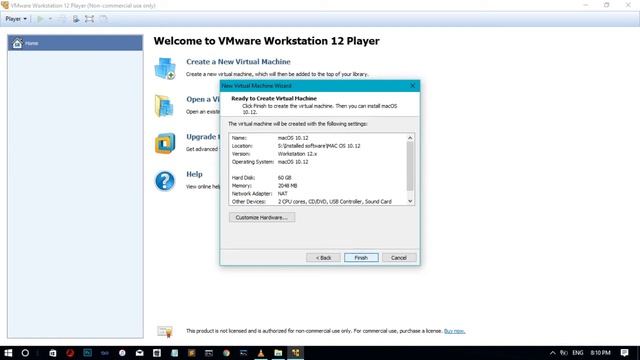The image size is (640, 360).
Task: Click the license certificate icon at bottom
Action: 165,331
